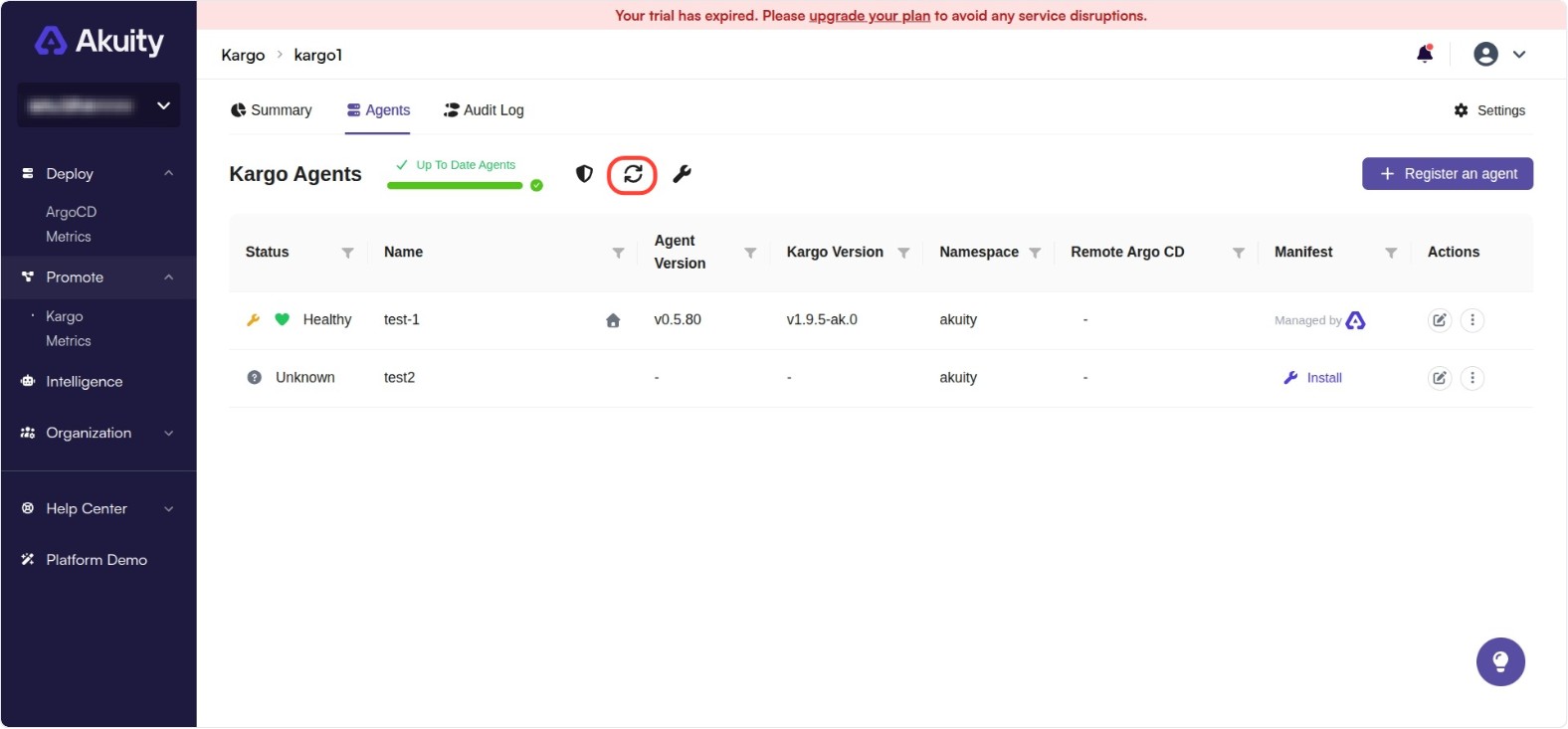Open notifications bell

1425,54
